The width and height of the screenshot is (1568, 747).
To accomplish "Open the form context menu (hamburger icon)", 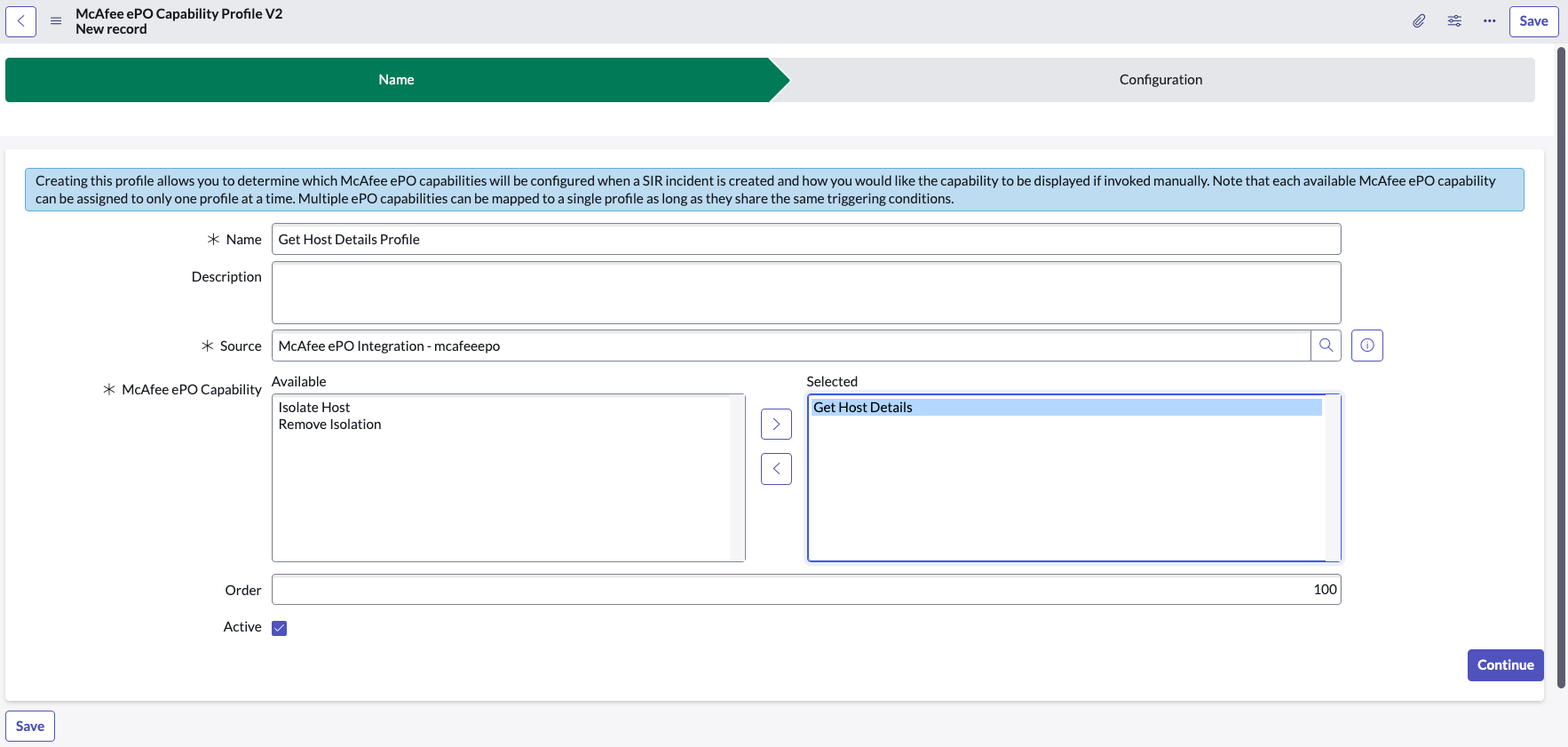I will (56, 21).
